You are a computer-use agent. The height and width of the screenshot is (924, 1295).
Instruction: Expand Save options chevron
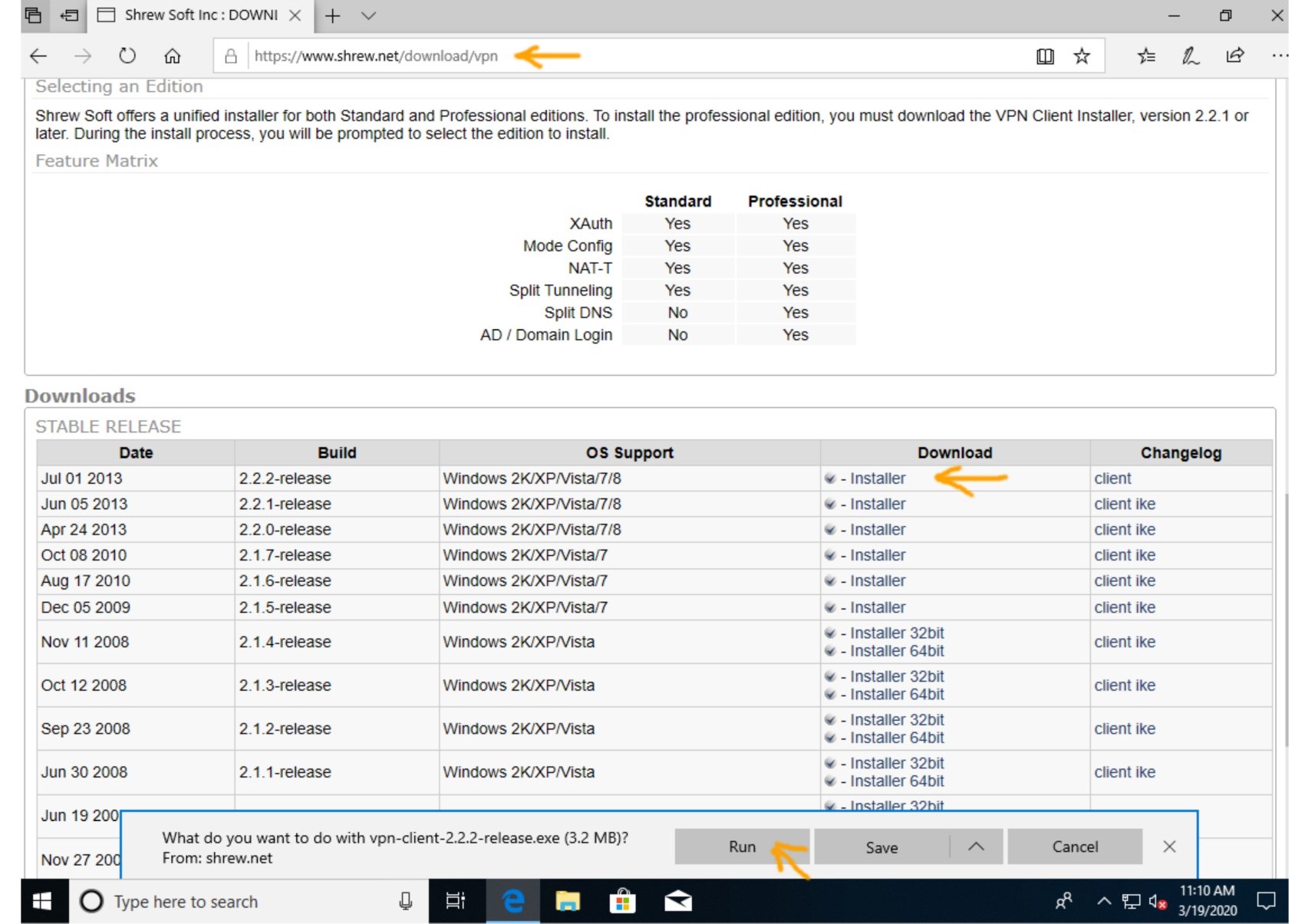(x=976, y=847)
